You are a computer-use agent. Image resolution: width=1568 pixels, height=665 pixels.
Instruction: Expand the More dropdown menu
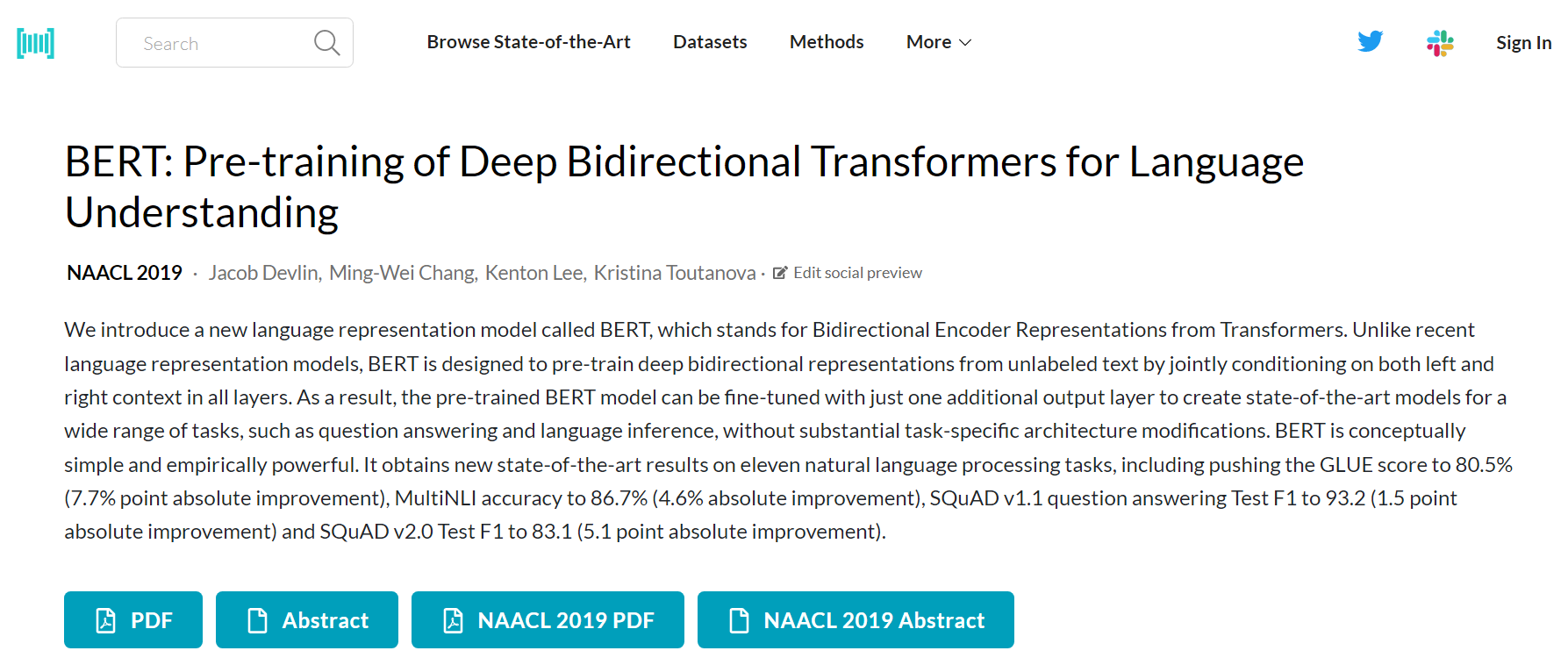938,42
